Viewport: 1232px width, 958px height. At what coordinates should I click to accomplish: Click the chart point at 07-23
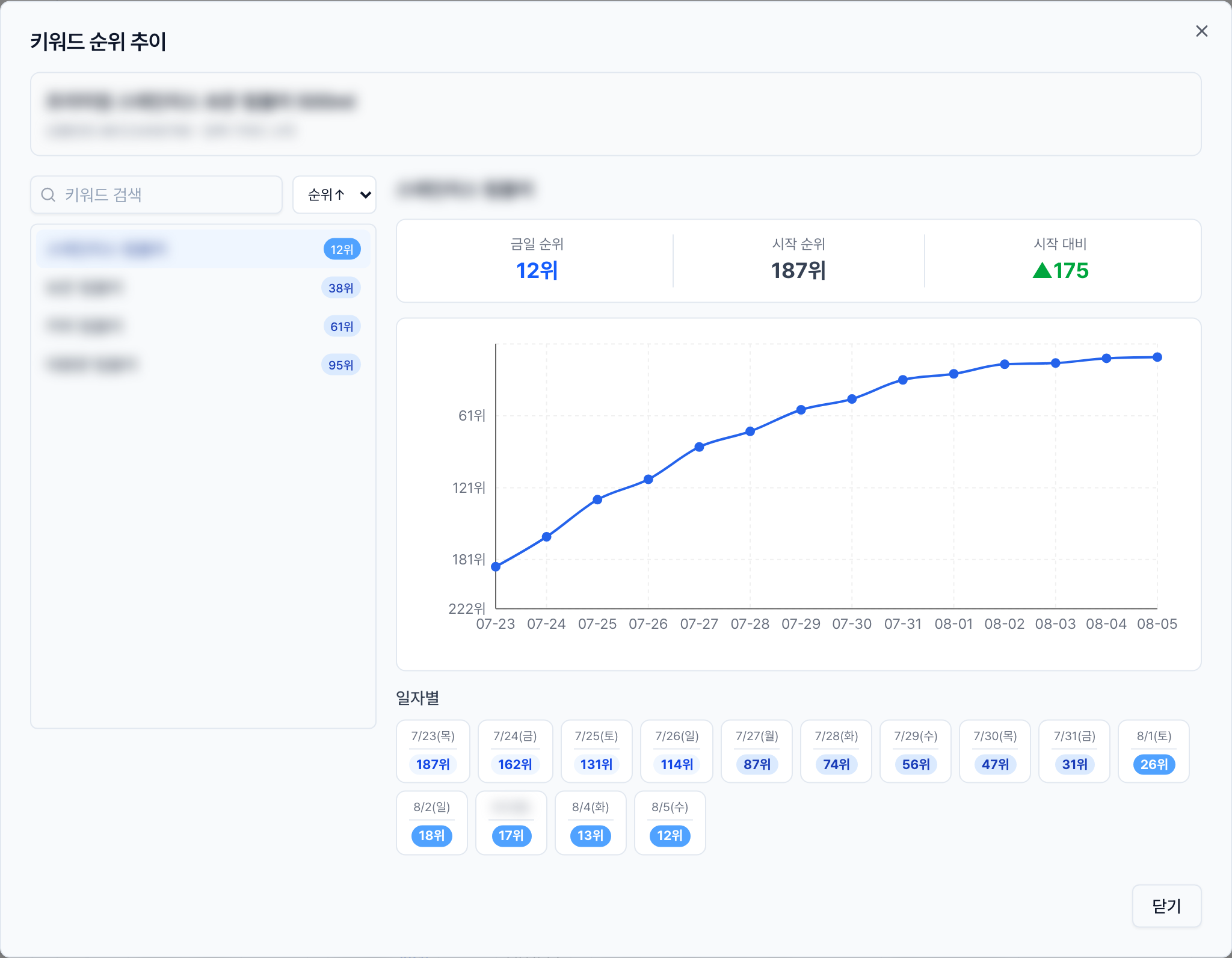[496, 566]
